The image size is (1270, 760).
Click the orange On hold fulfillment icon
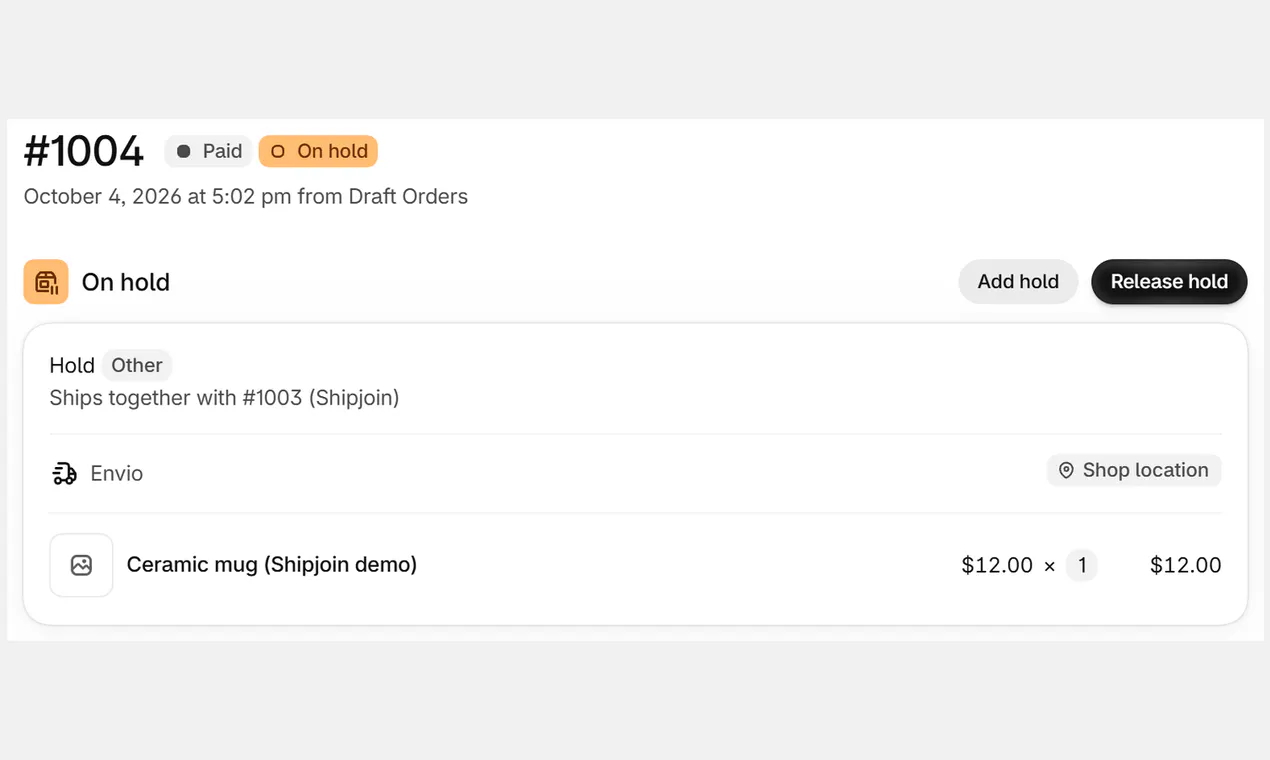pyautogui.click(x=46, y=282)
